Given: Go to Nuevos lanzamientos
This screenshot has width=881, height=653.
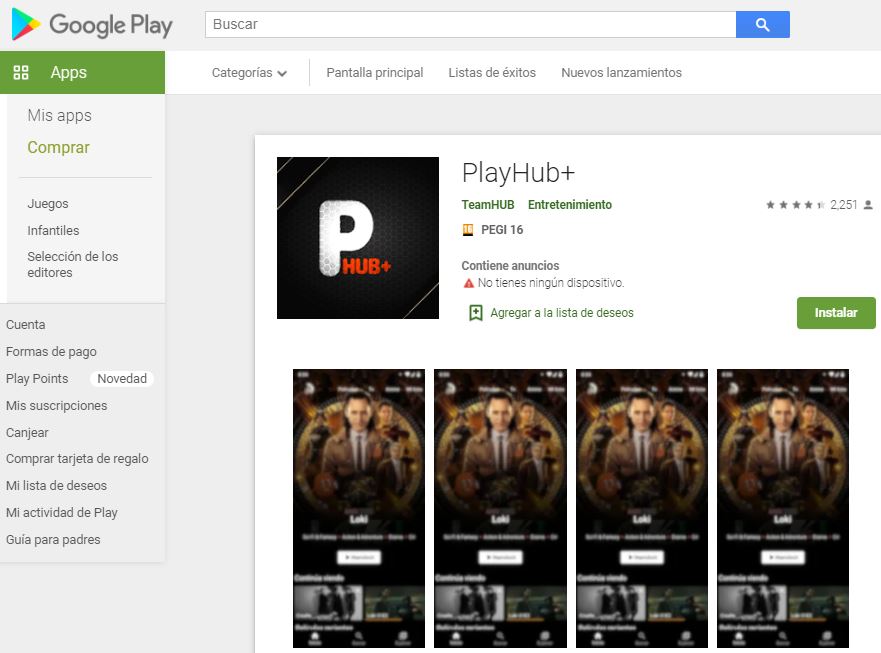Looking at the screenshot, I should (x=621, y=73).
